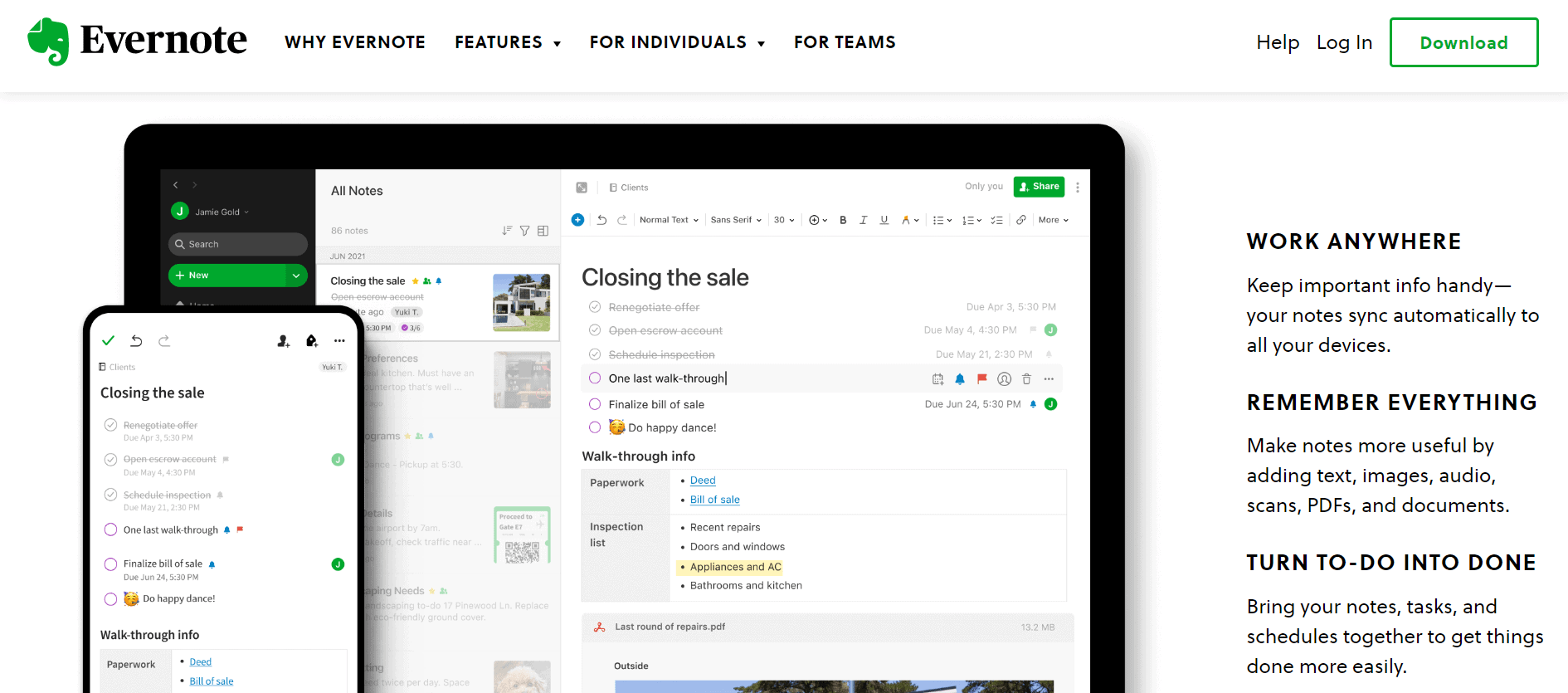Open the three-dot note options menu
Screen dimensions: 1568x693
point(1078,188)
